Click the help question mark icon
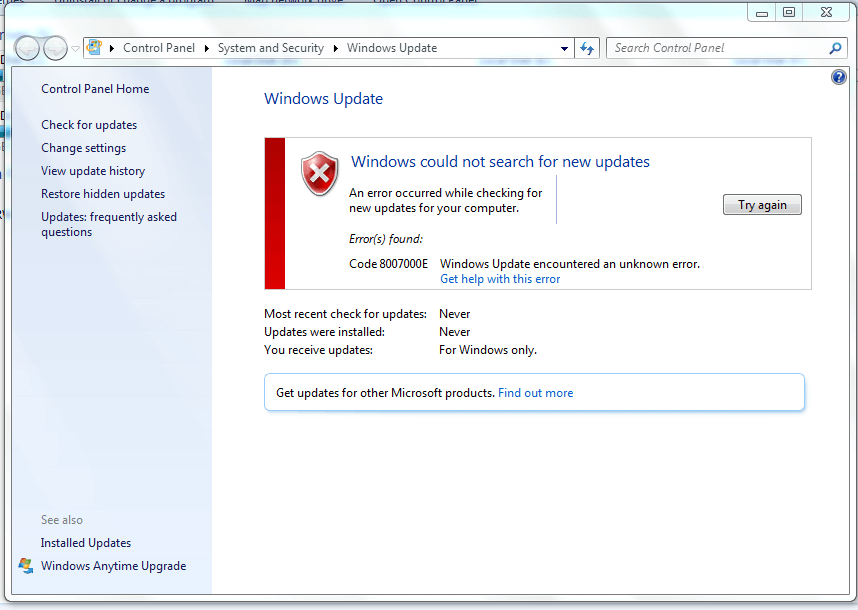Image resolution: width=858 pixels, height=610 pixels. pyautogui.click(x=839, y=77)
